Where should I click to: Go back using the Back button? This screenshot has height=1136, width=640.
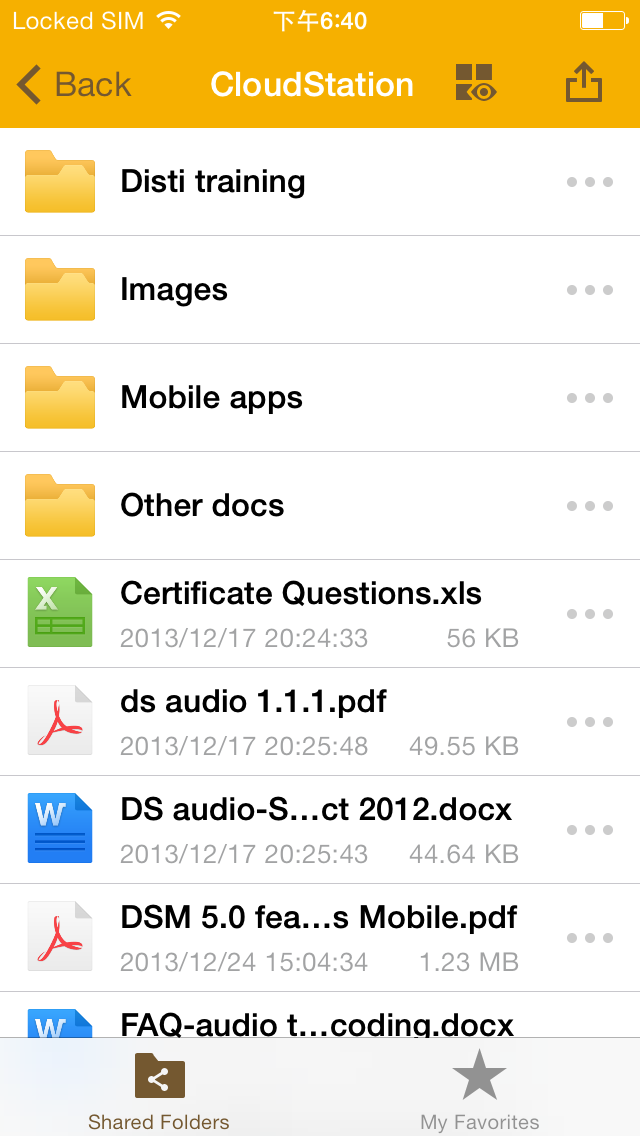(x=73, y=84)
